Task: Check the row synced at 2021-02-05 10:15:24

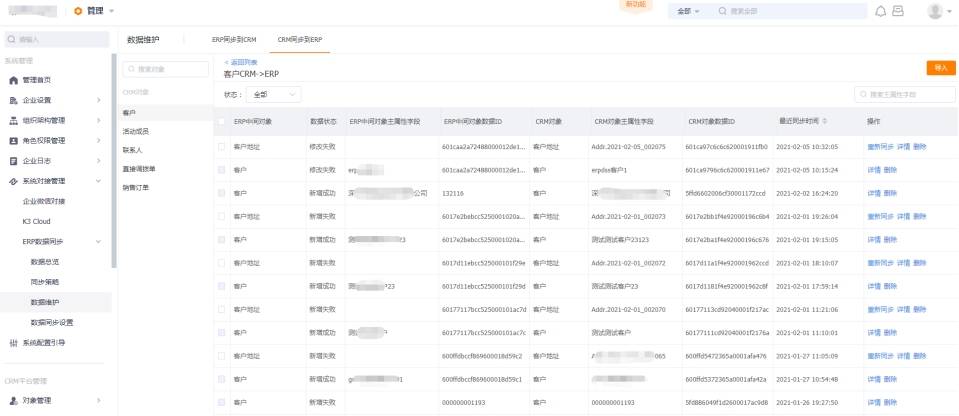Action: 221,170
